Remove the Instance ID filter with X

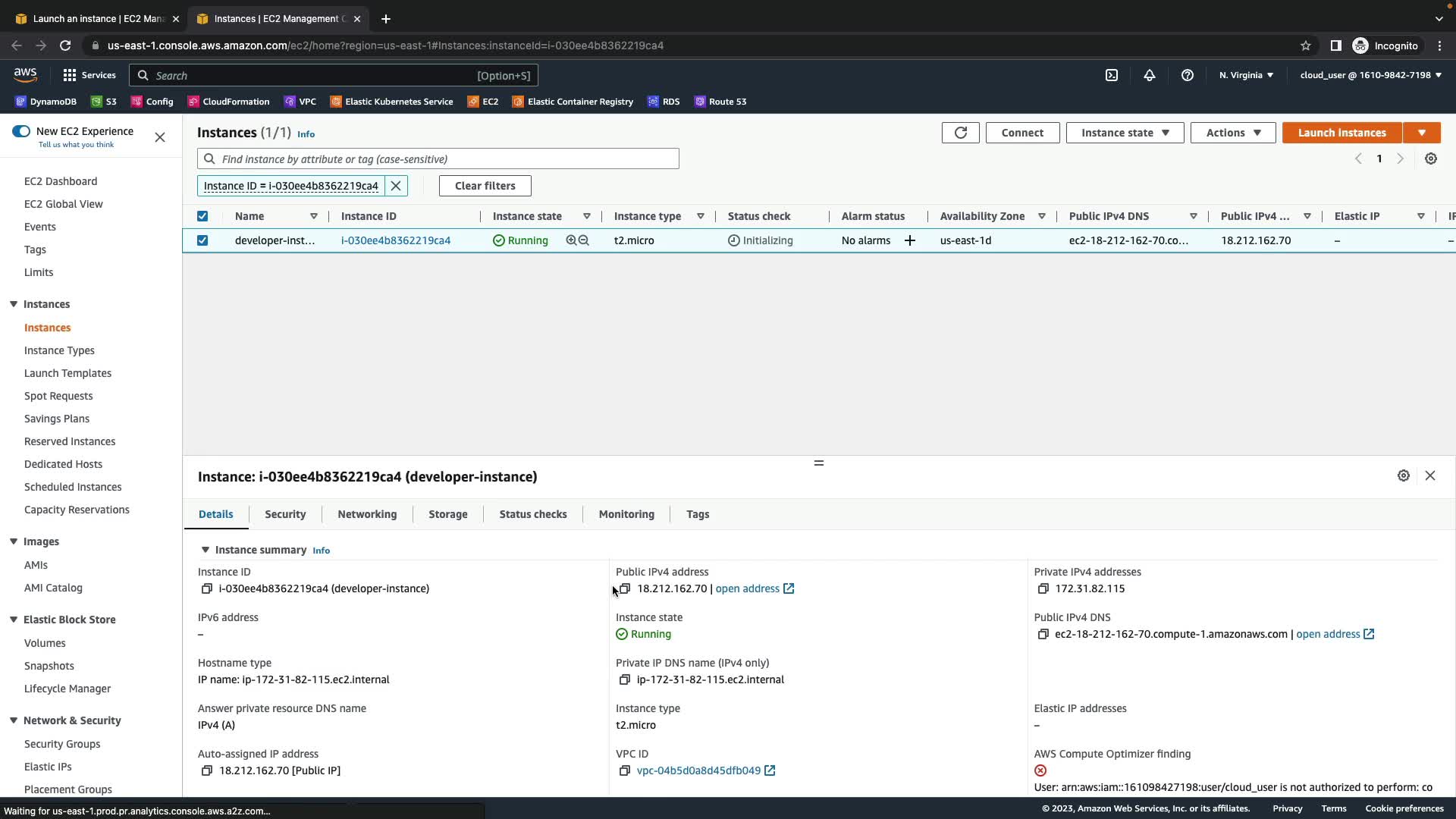(396, 186)
